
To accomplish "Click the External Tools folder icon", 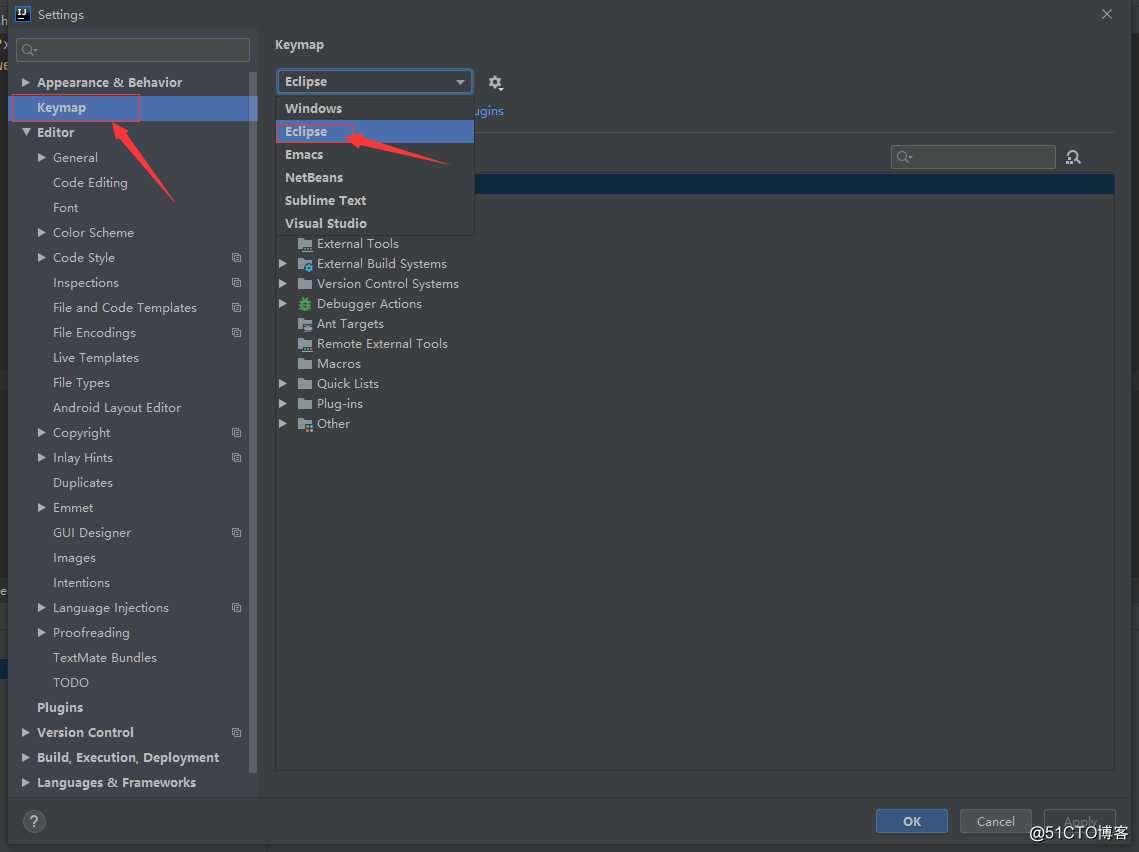I will [x=305, y=244].
